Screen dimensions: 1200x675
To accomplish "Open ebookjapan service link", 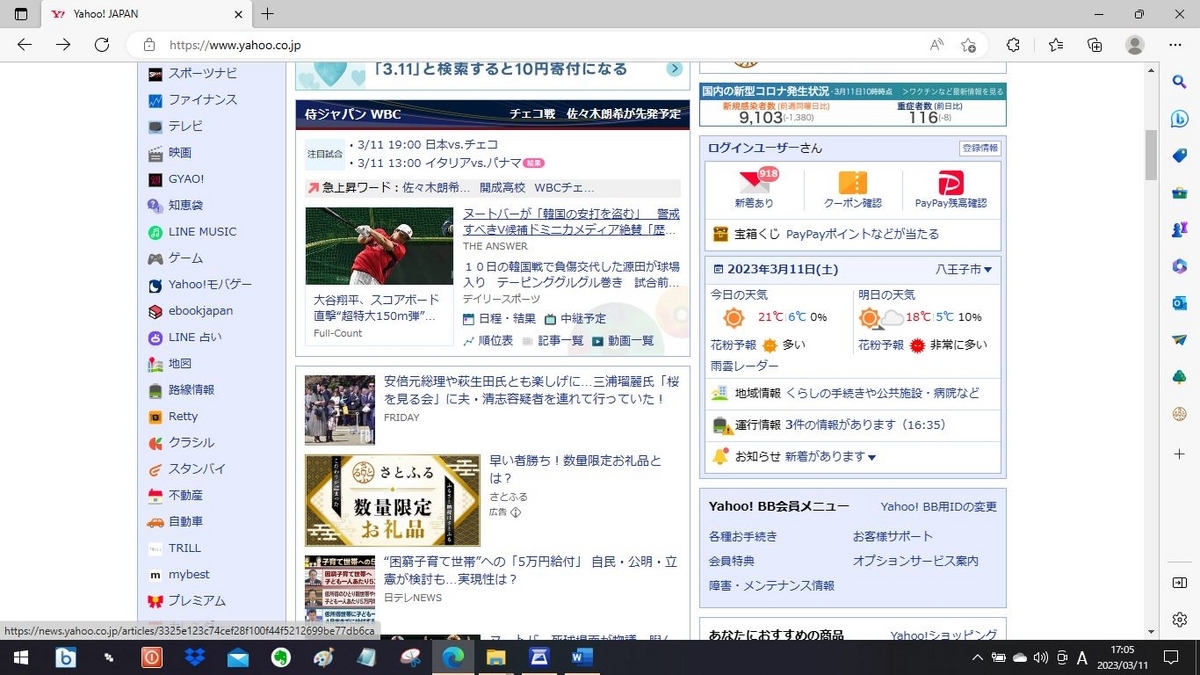I will (x=200, y=311).
